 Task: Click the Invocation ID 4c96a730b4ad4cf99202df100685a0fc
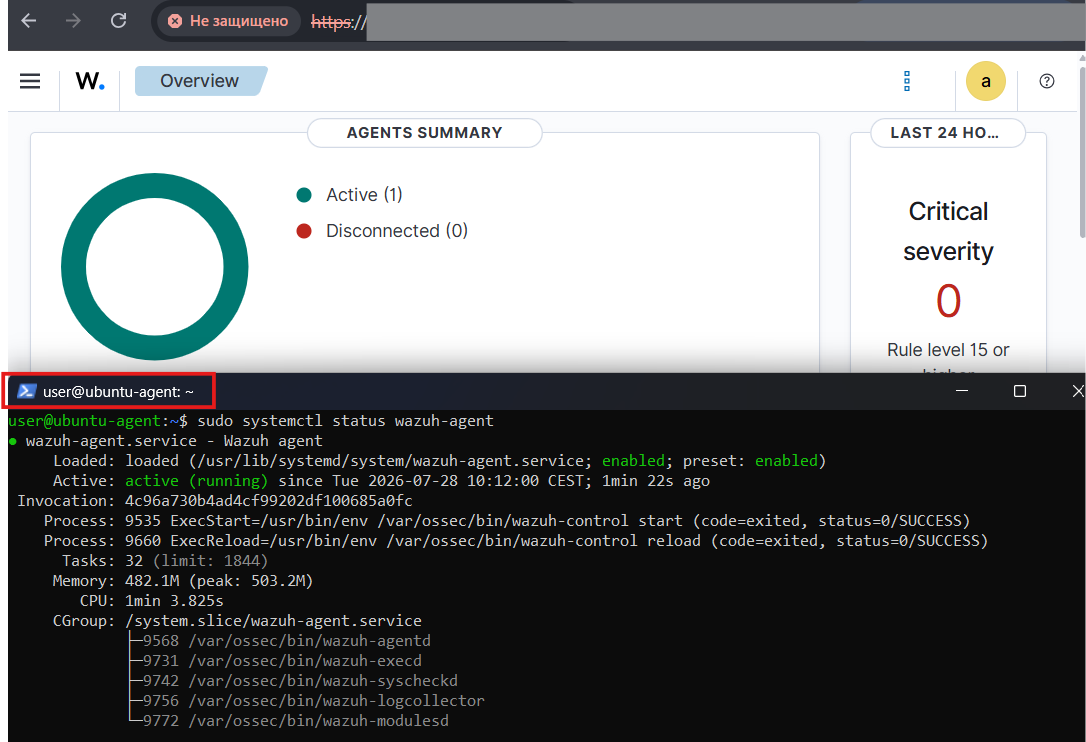click(269, 501)
